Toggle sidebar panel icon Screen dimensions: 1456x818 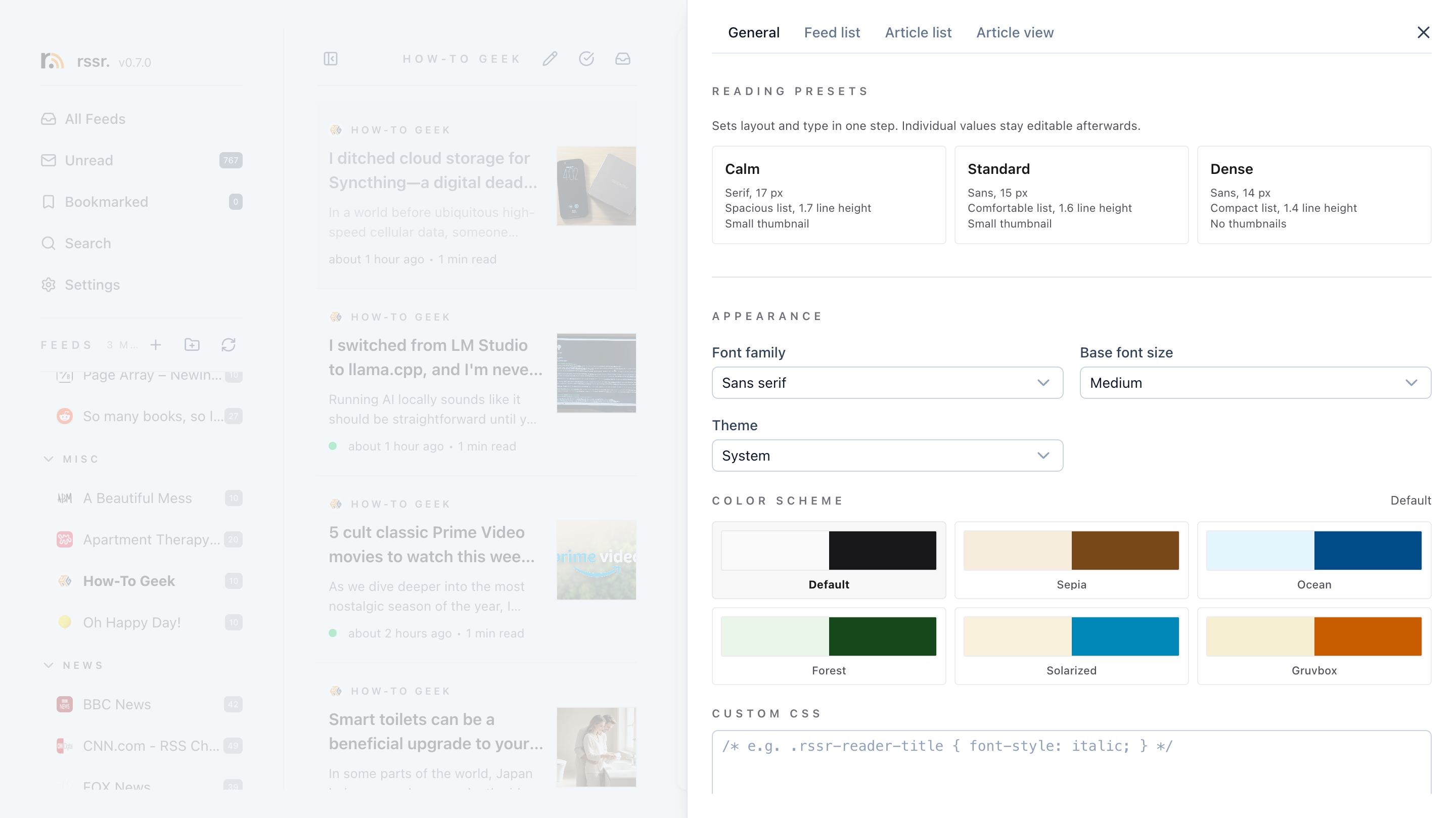point(331,59)
